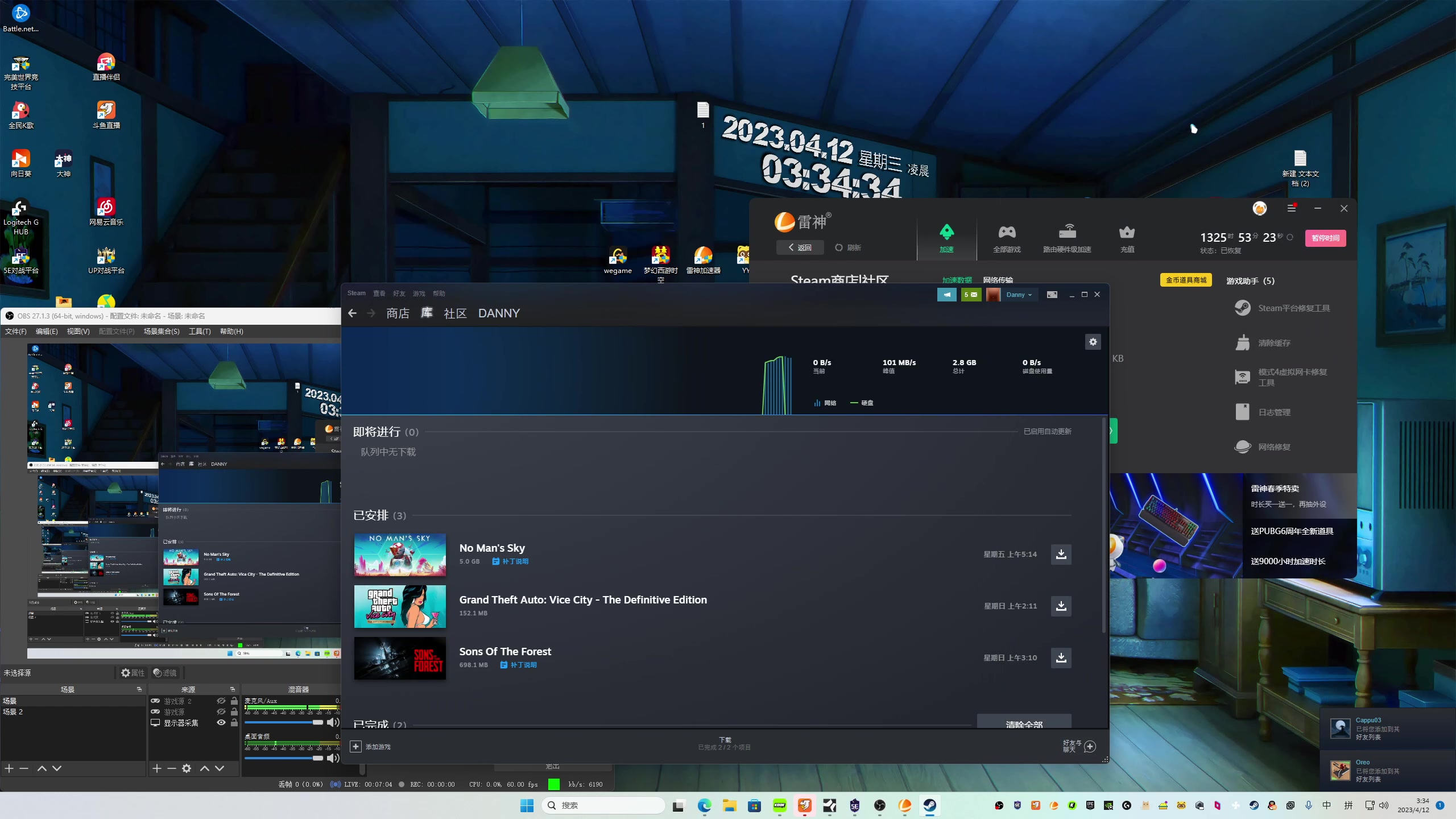Click 清除全部 in Steam downloads
Viewport: 1456px width, 819px height.
click(x=1024, y=721)
